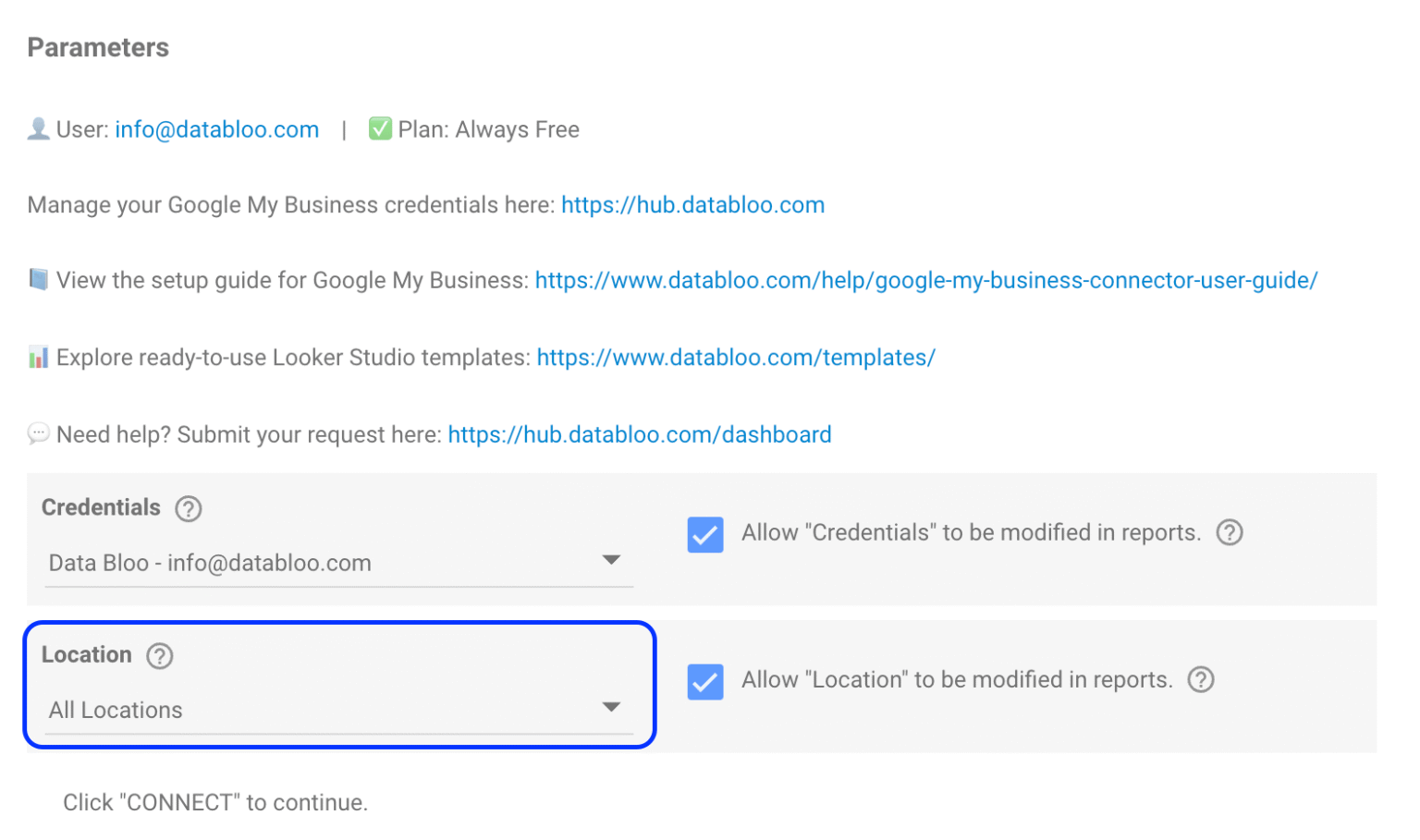Expand the Credentials dropdown arrow
This screenshot has height=840, width=1420.
click(x=611, y=560)
